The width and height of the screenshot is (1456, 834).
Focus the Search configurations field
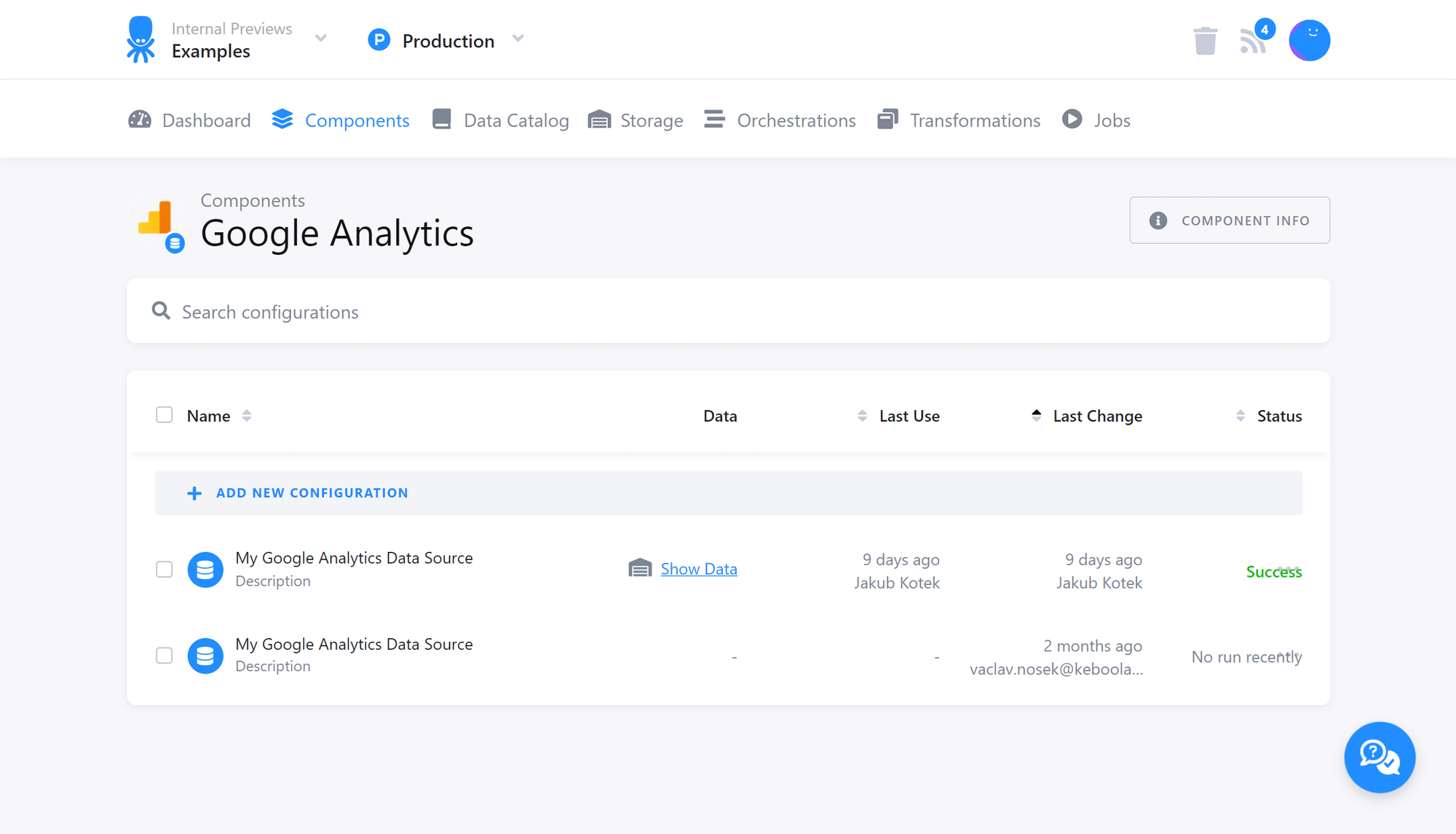click(728, 312)
